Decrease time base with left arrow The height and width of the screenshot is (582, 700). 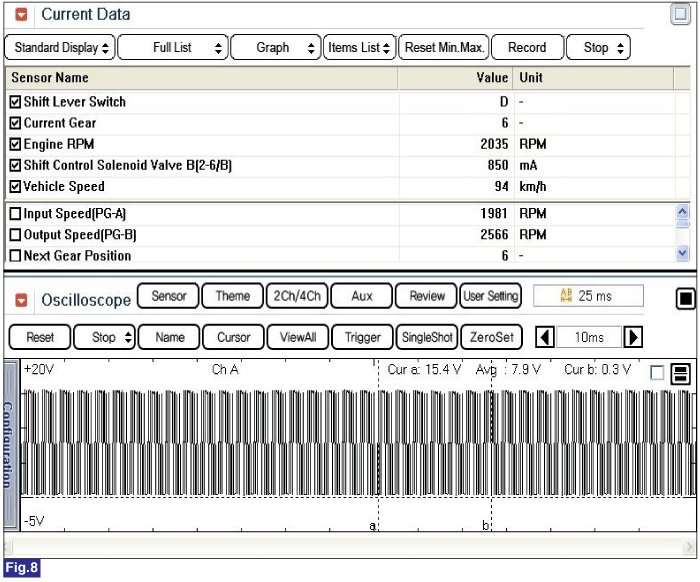tap(545, 337)
